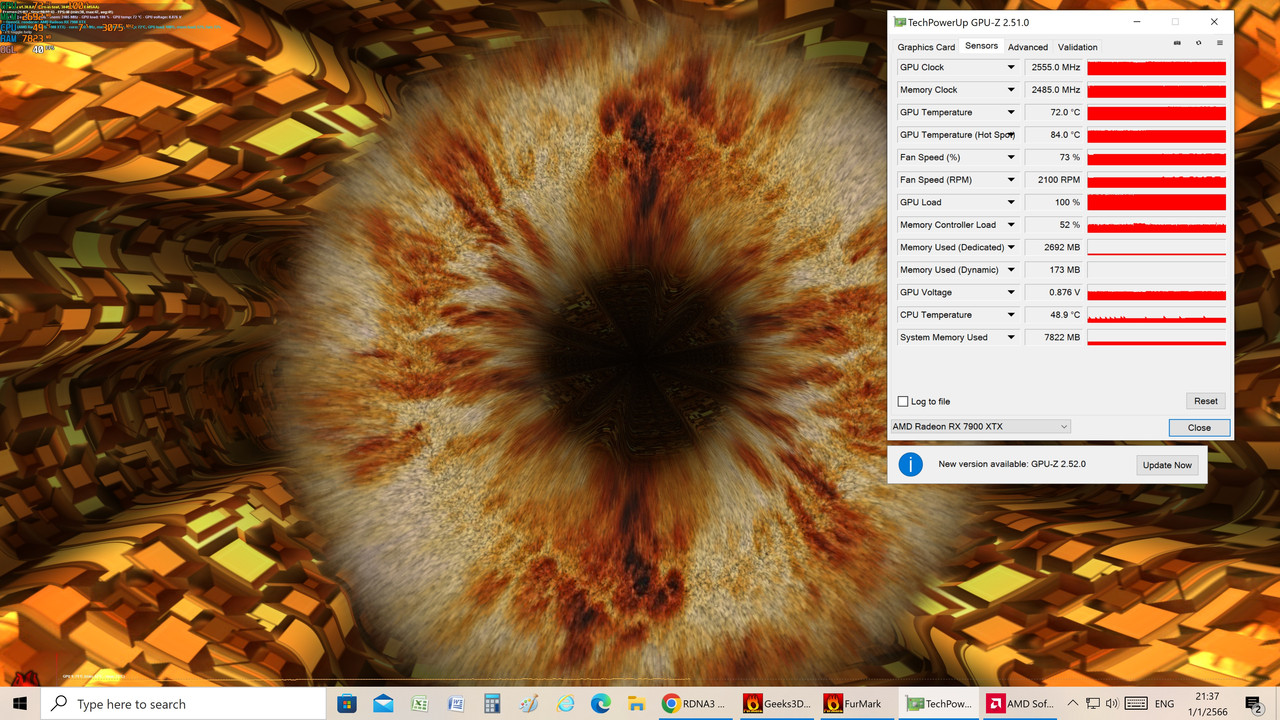The image size is (1280, 720).
Task: Click ENG input language indicator
Action: (1164, 704)
